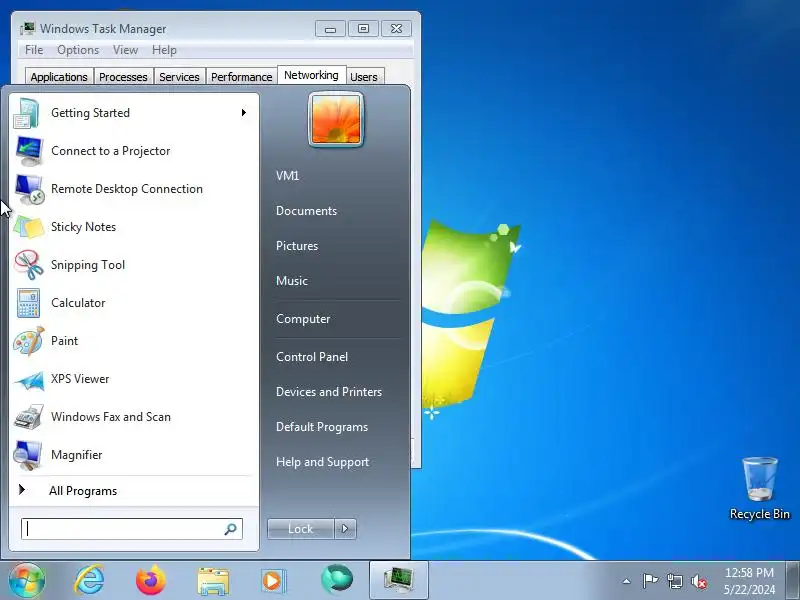This screenshot has width=800, height=600.
Task: Click the user account flower picture
Action: (336, 119)
